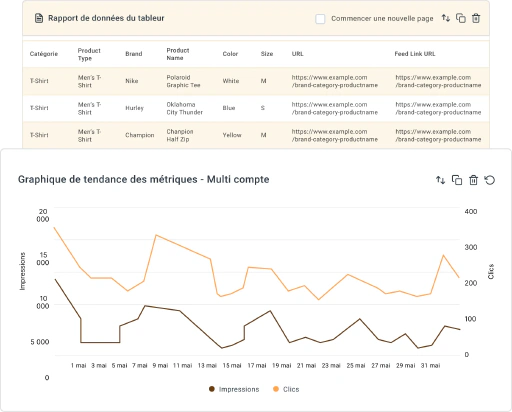
Task: Click the Clics vertical axis title
Action: click(x=491, y=271)
